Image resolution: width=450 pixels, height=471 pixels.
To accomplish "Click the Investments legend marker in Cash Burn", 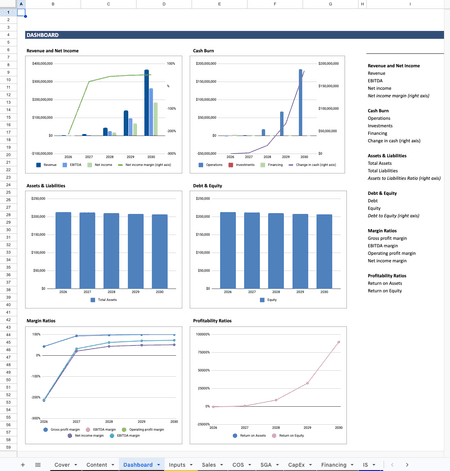I will point(231,165).
